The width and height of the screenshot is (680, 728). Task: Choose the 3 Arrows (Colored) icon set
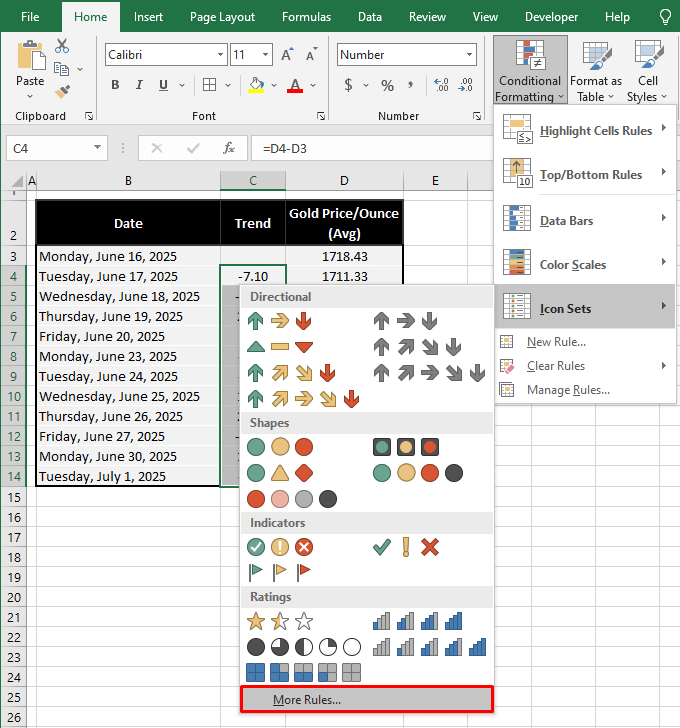coord(279,321)
